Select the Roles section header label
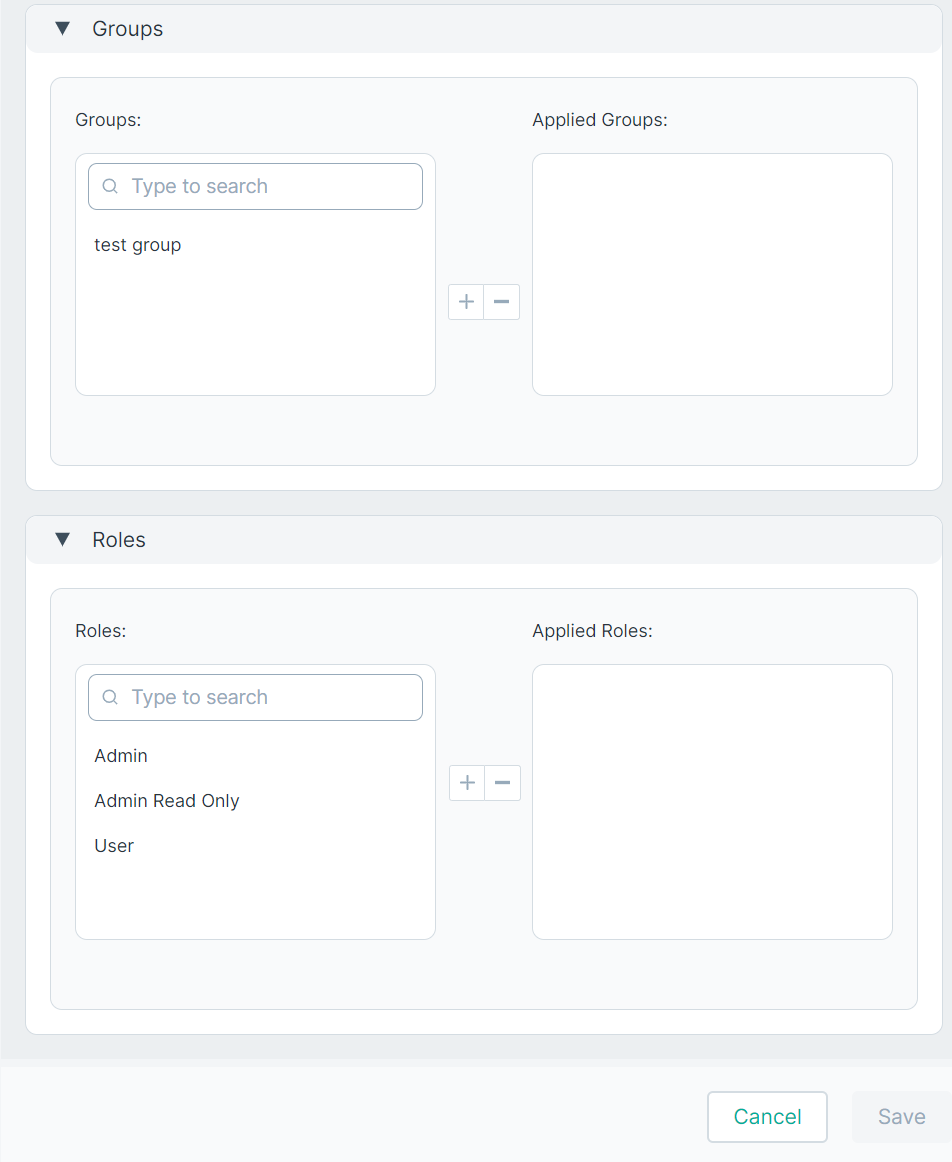The width and height of the screenshot is (952, 1162). (119, 540)
